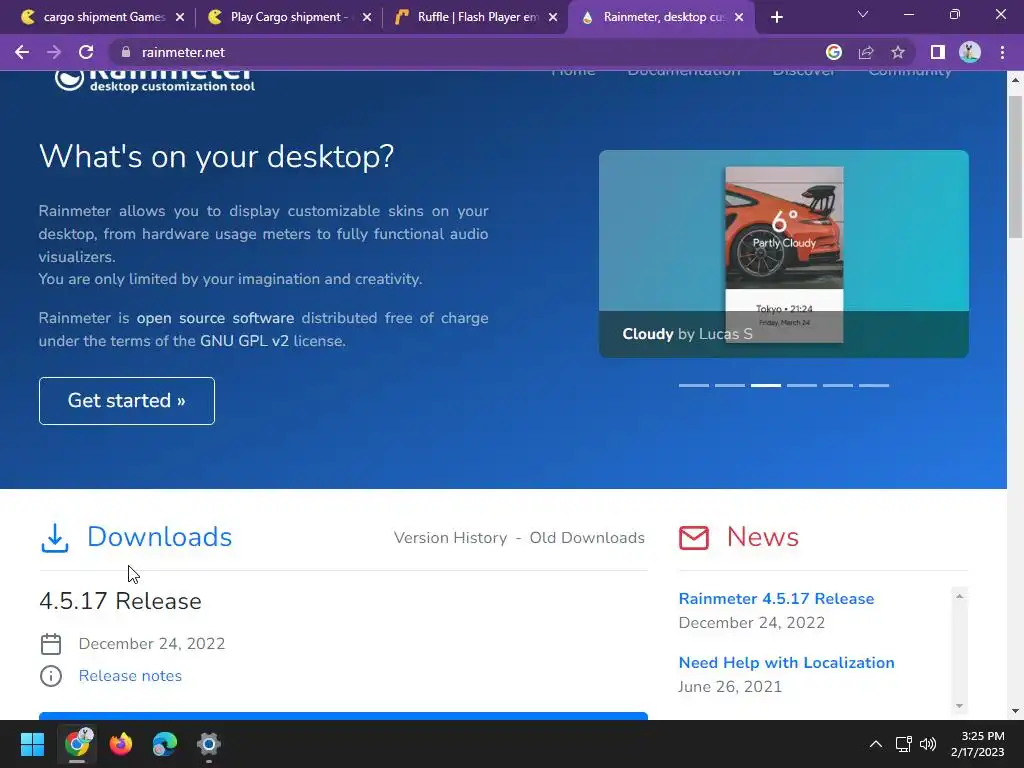1024x768 pixels.
Task: Click the 4.5.17 Release heading
Action: (x=120, y=601)
